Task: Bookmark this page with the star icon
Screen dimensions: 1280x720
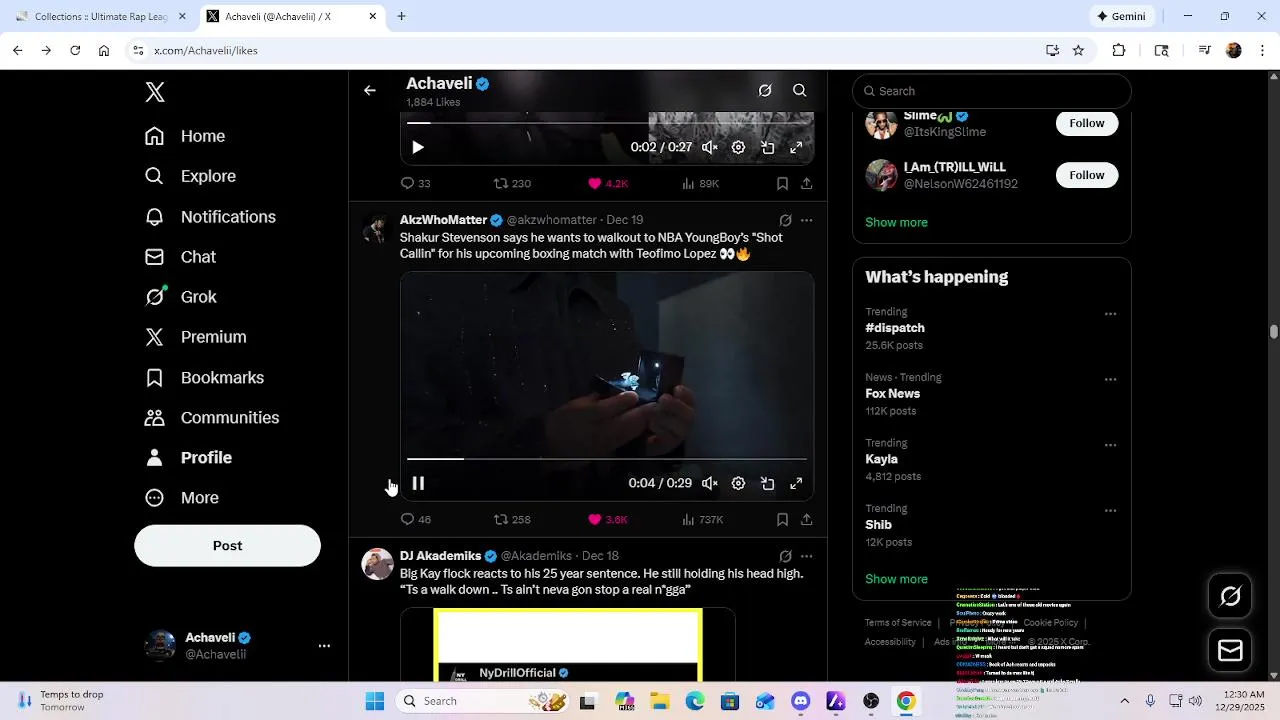Action: tap(1078, 50)
